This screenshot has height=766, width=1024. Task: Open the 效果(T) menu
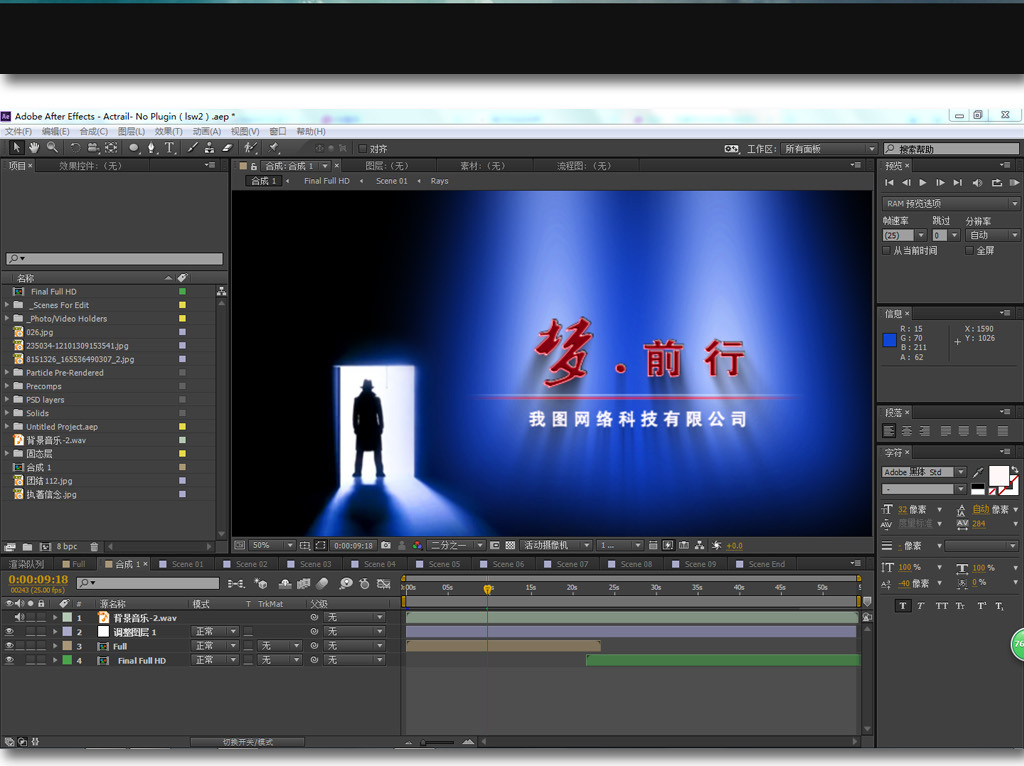168,131
